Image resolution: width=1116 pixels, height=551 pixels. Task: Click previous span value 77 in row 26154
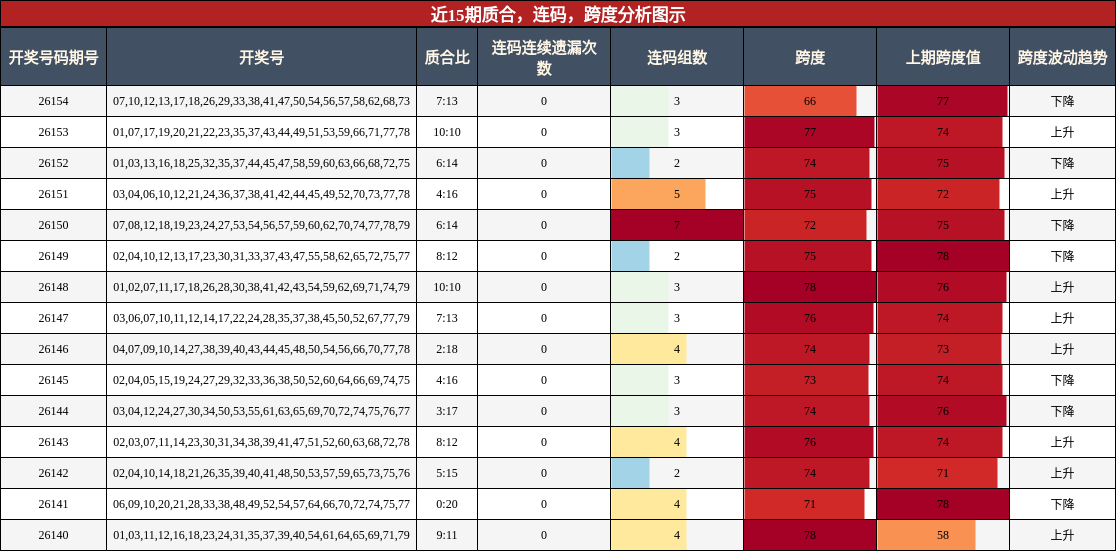coord(943,101)
